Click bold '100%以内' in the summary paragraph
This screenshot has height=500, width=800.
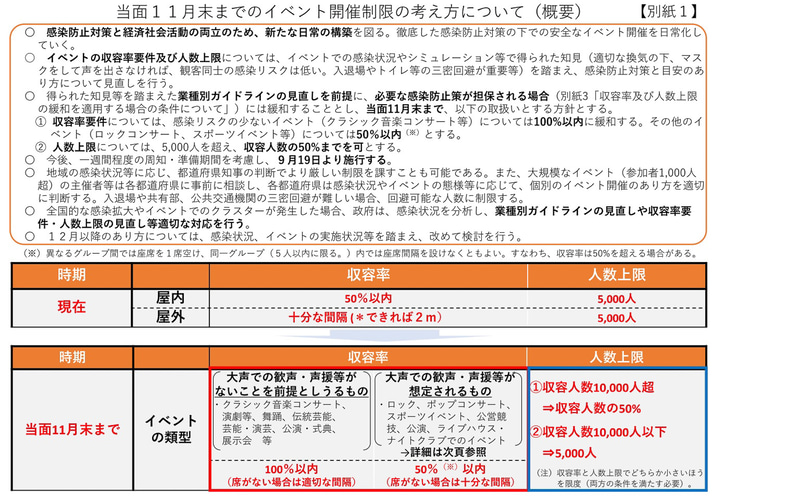558,122
